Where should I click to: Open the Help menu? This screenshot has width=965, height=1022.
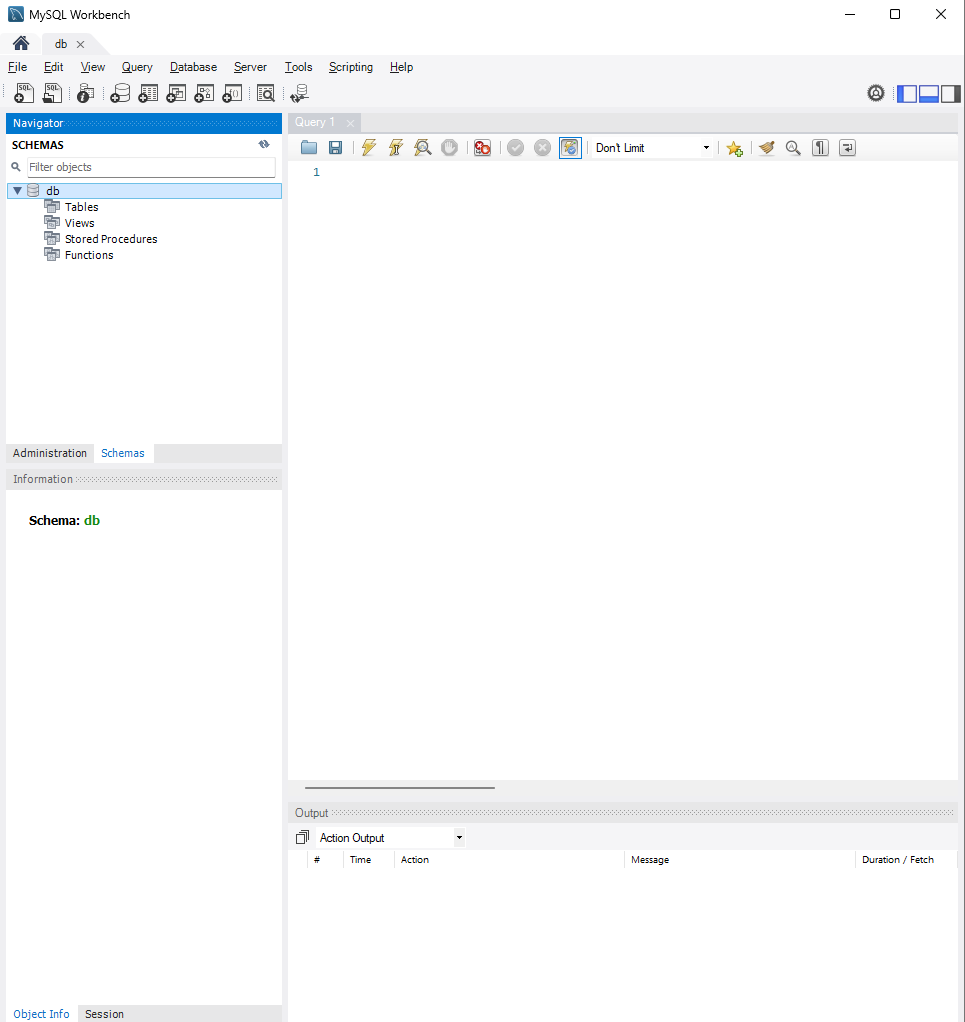[x=401, y=67]
